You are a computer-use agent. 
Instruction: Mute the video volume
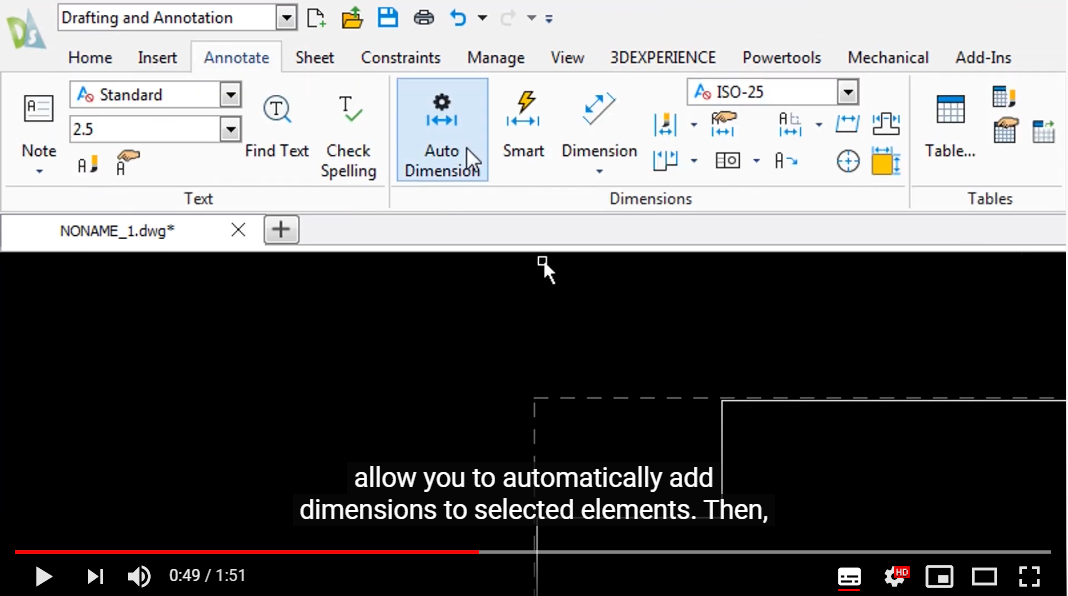click(139, 576)
